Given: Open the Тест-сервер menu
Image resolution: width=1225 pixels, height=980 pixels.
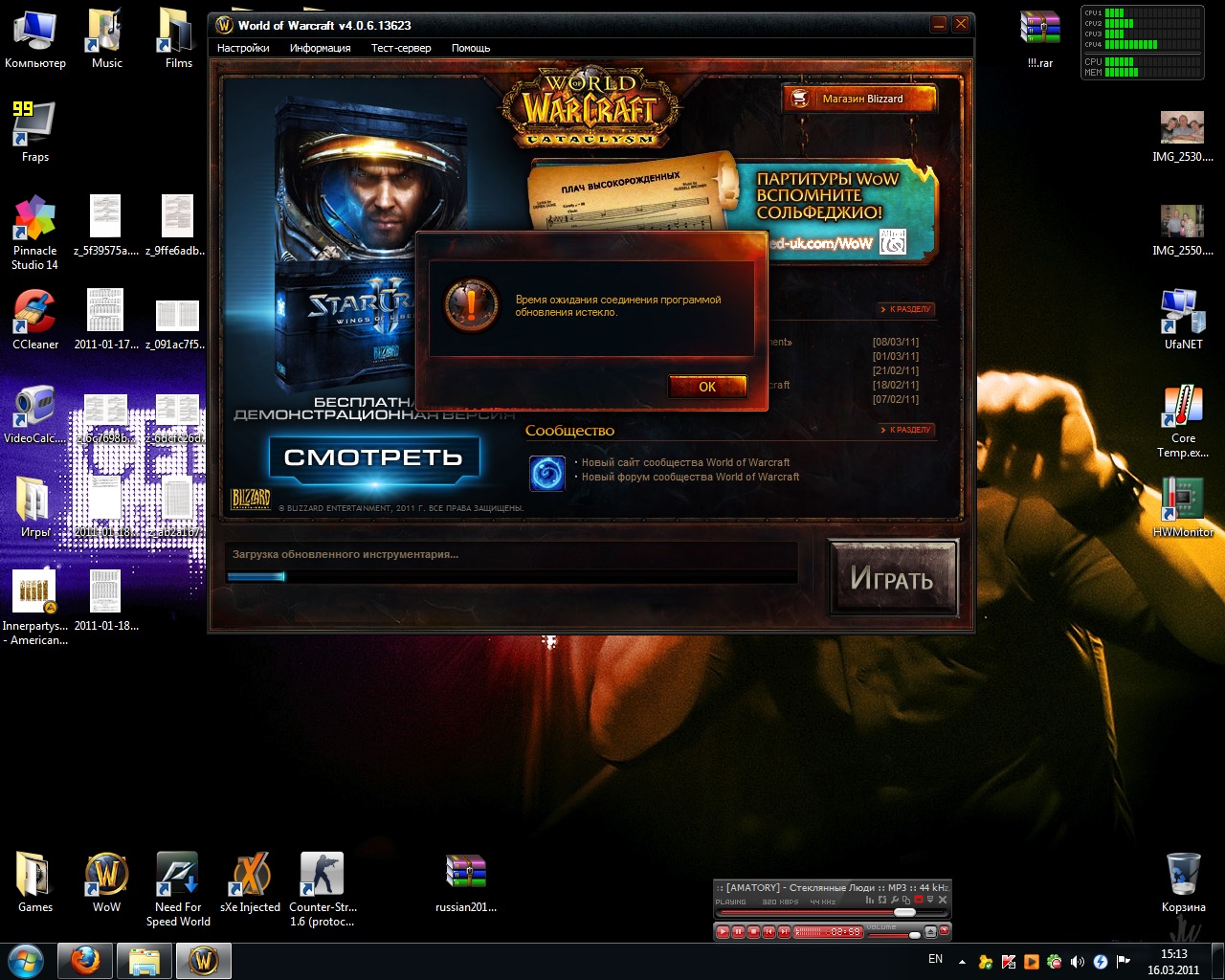Looking at the screenshot, I should coord(401,48).
